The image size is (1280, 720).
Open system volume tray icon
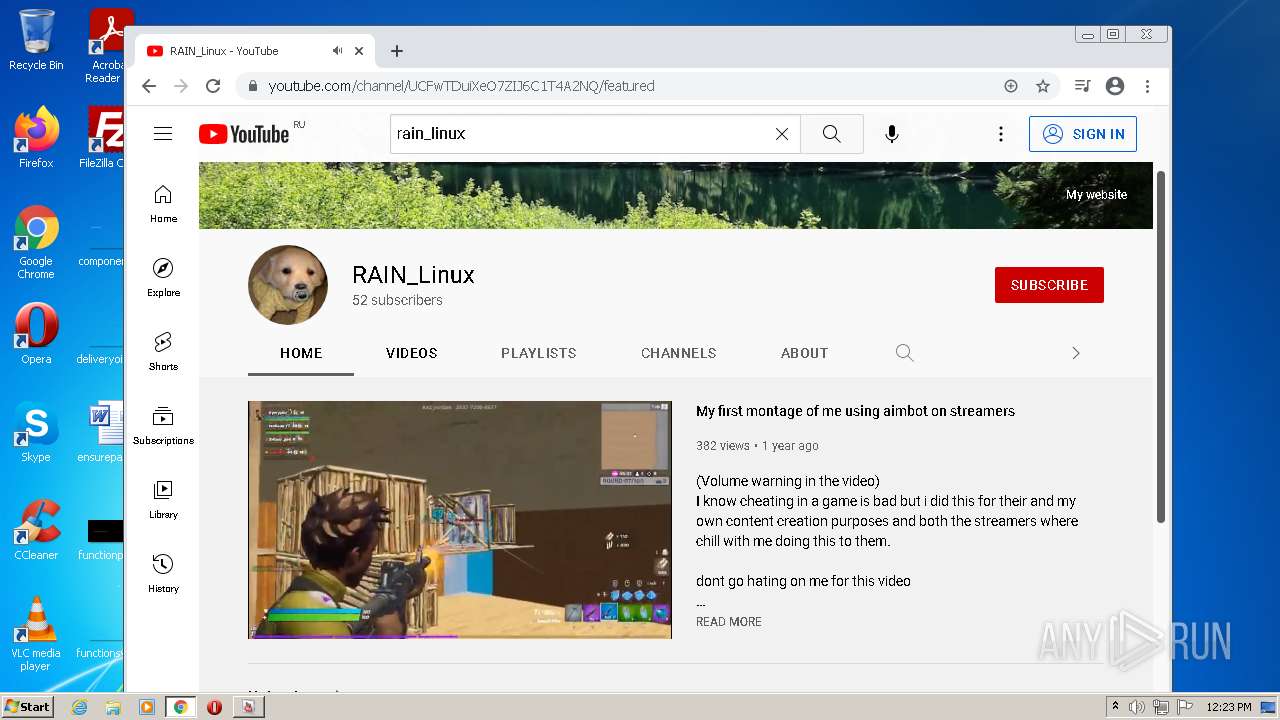pos(1137,707)
